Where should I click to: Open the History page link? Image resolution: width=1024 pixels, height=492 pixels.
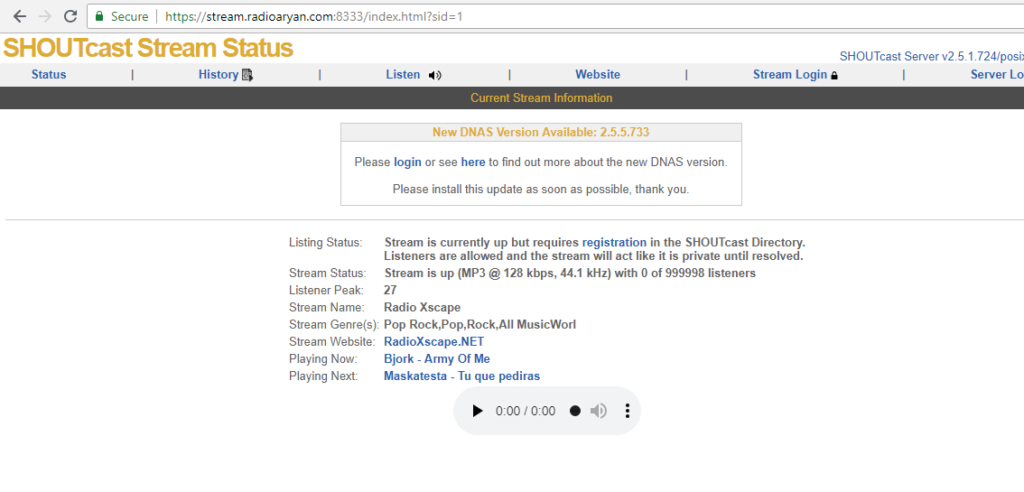tap(218, 75)
